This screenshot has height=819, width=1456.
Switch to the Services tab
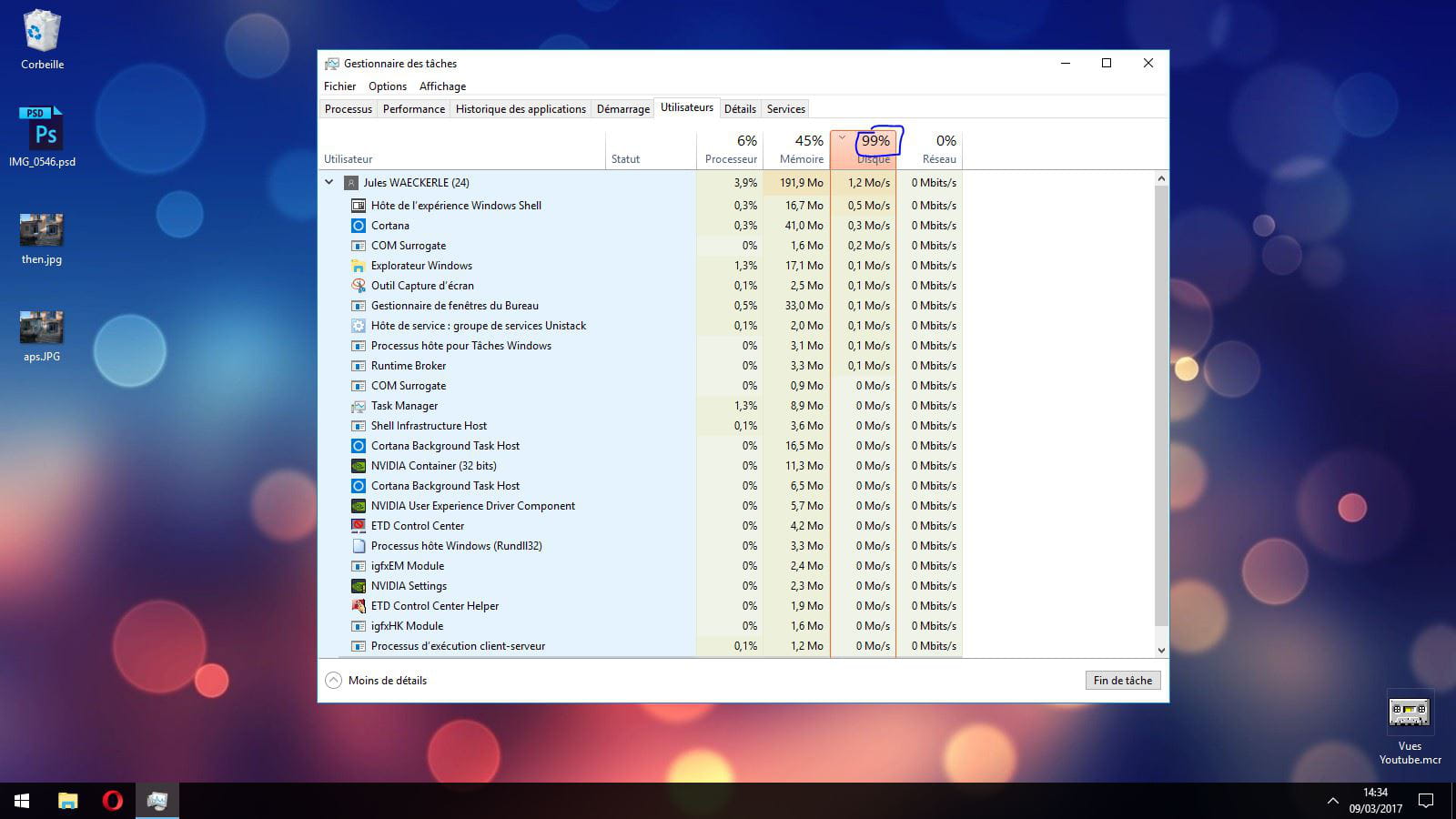(786, 109)
